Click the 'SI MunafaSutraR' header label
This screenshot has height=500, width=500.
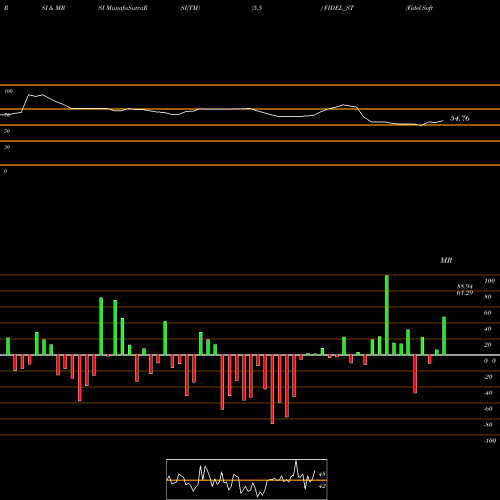[x=123, y=8]
